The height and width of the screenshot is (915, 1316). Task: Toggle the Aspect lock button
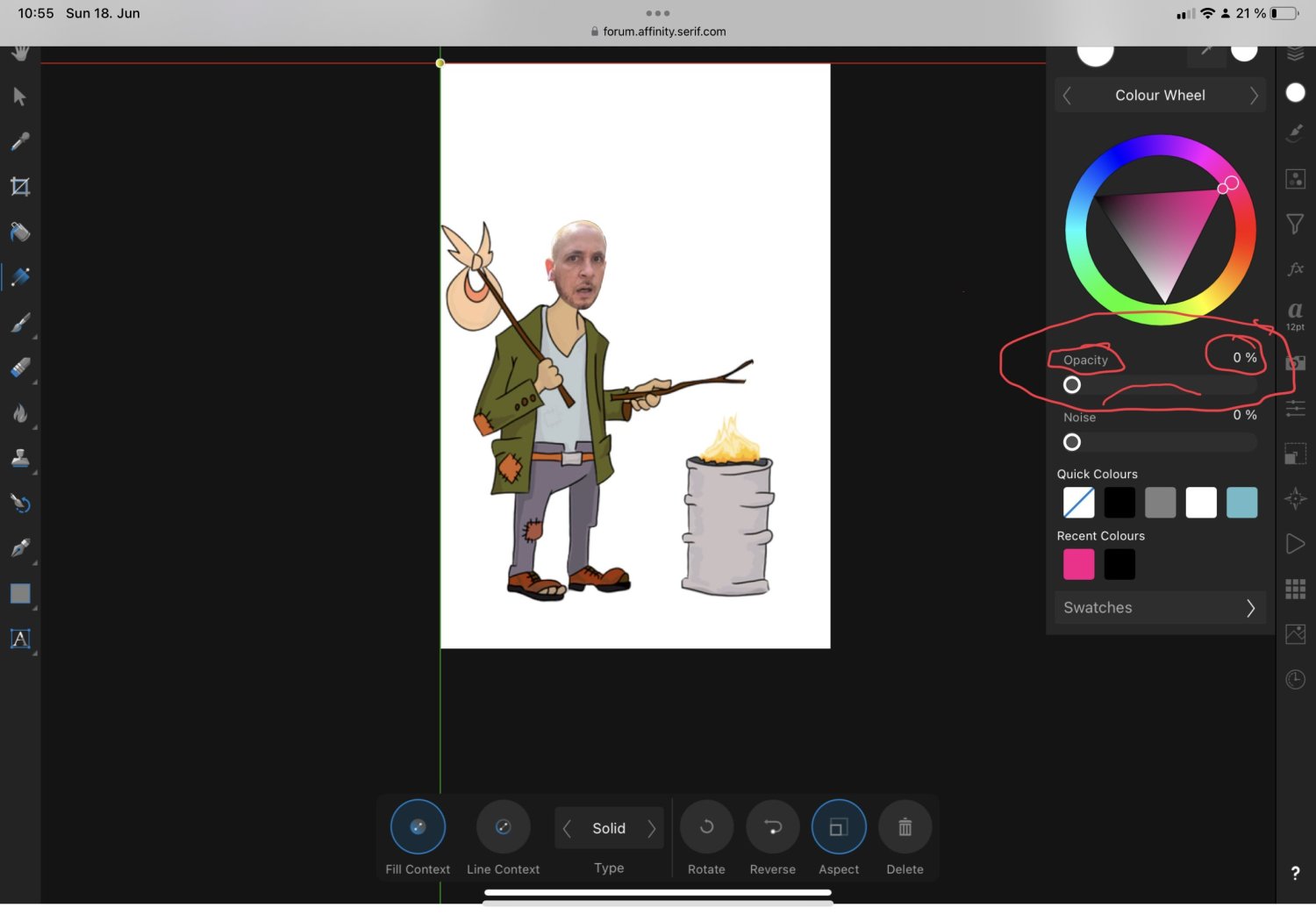coord(839,827)
